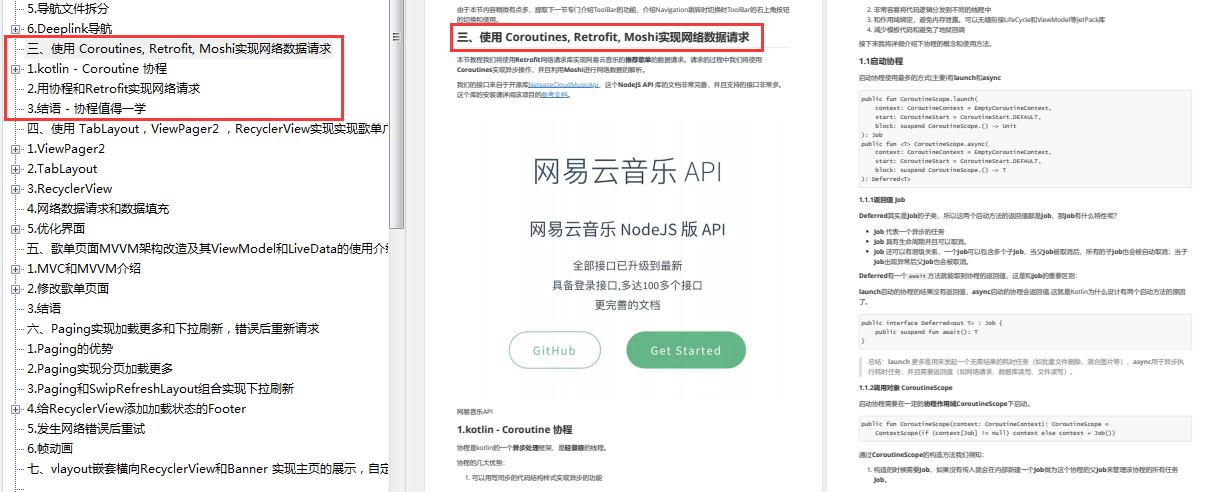Expand the 4.给RecyclerView添加加载状态的Footer node

pos(14,409)
